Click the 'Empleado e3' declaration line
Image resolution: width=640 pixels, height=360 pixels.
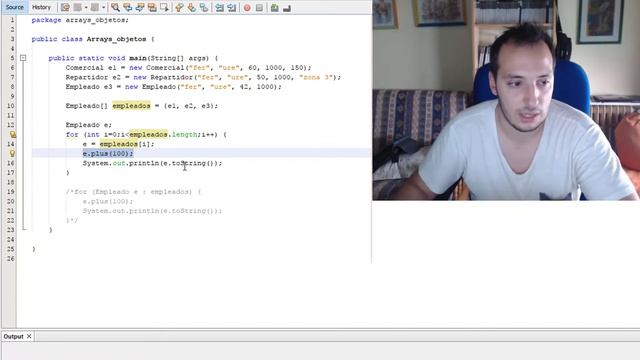point(173,87)
